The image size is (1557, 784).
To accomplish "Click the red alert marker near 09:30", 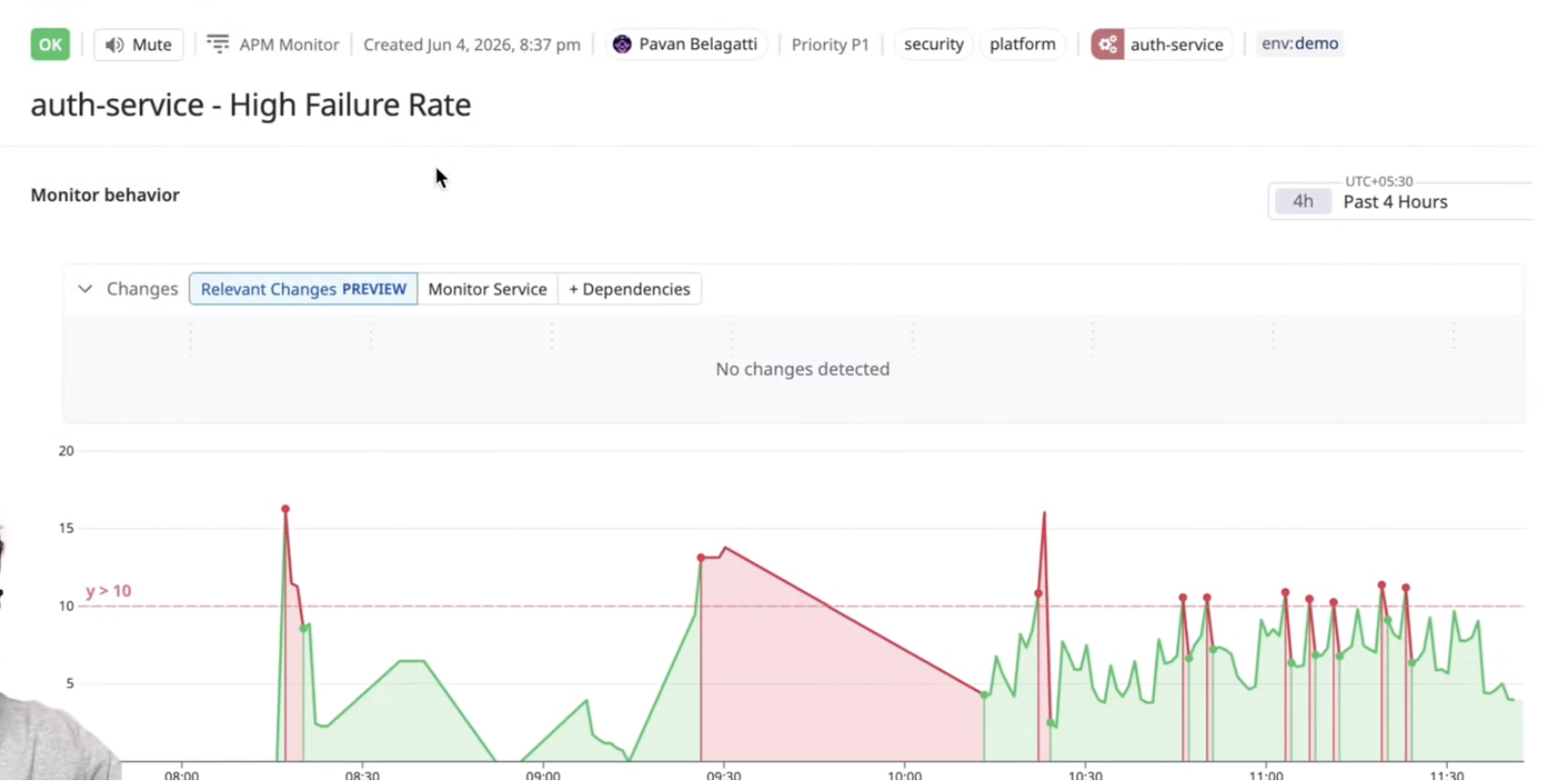I will pyautogui.click(x=701, y=558).
